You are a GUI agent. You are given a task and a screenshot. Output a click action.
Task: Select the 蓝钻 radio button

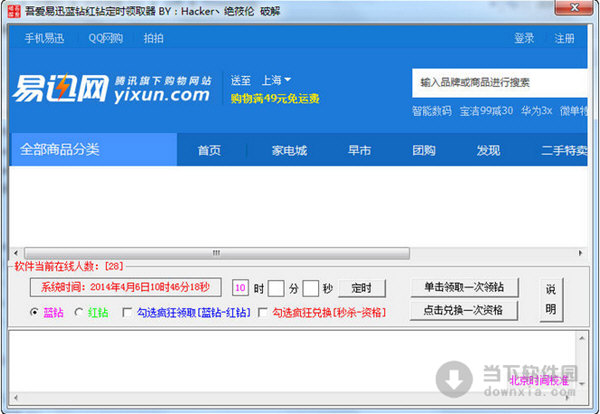pyautogui.click(x=34, y=313)
